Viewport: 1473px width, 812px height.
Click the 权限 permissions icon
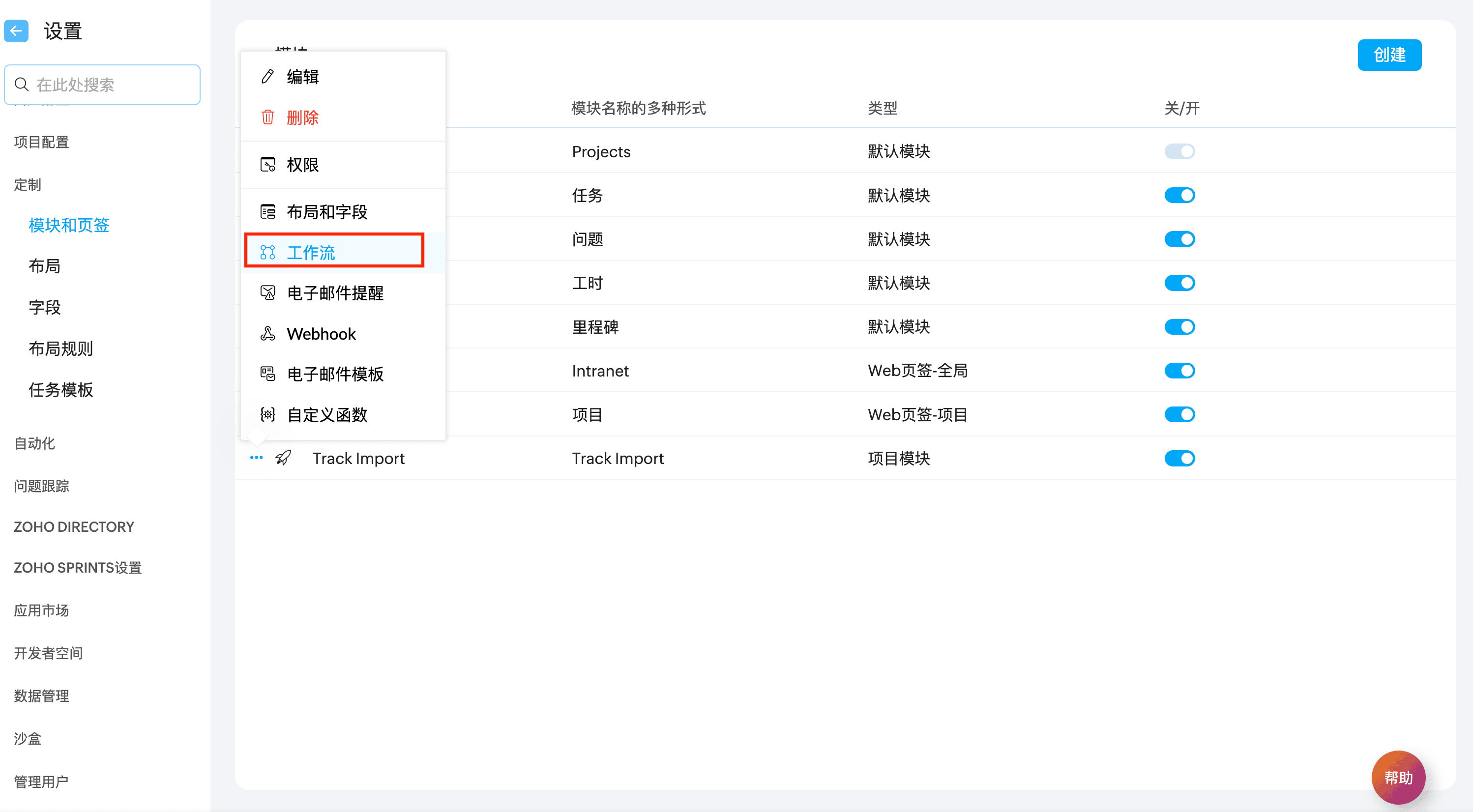pyautogui.click(x=267, y=165)
